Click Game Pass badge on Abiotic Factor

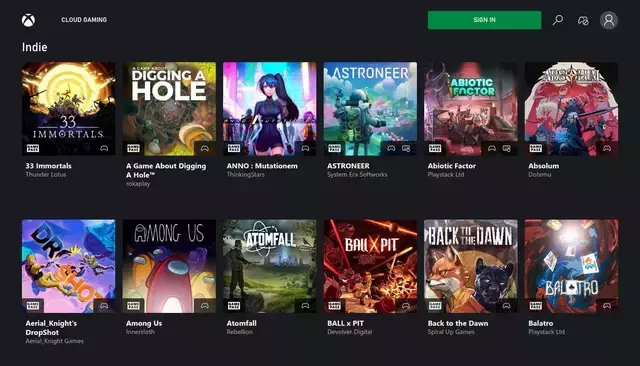coord(435,148)
